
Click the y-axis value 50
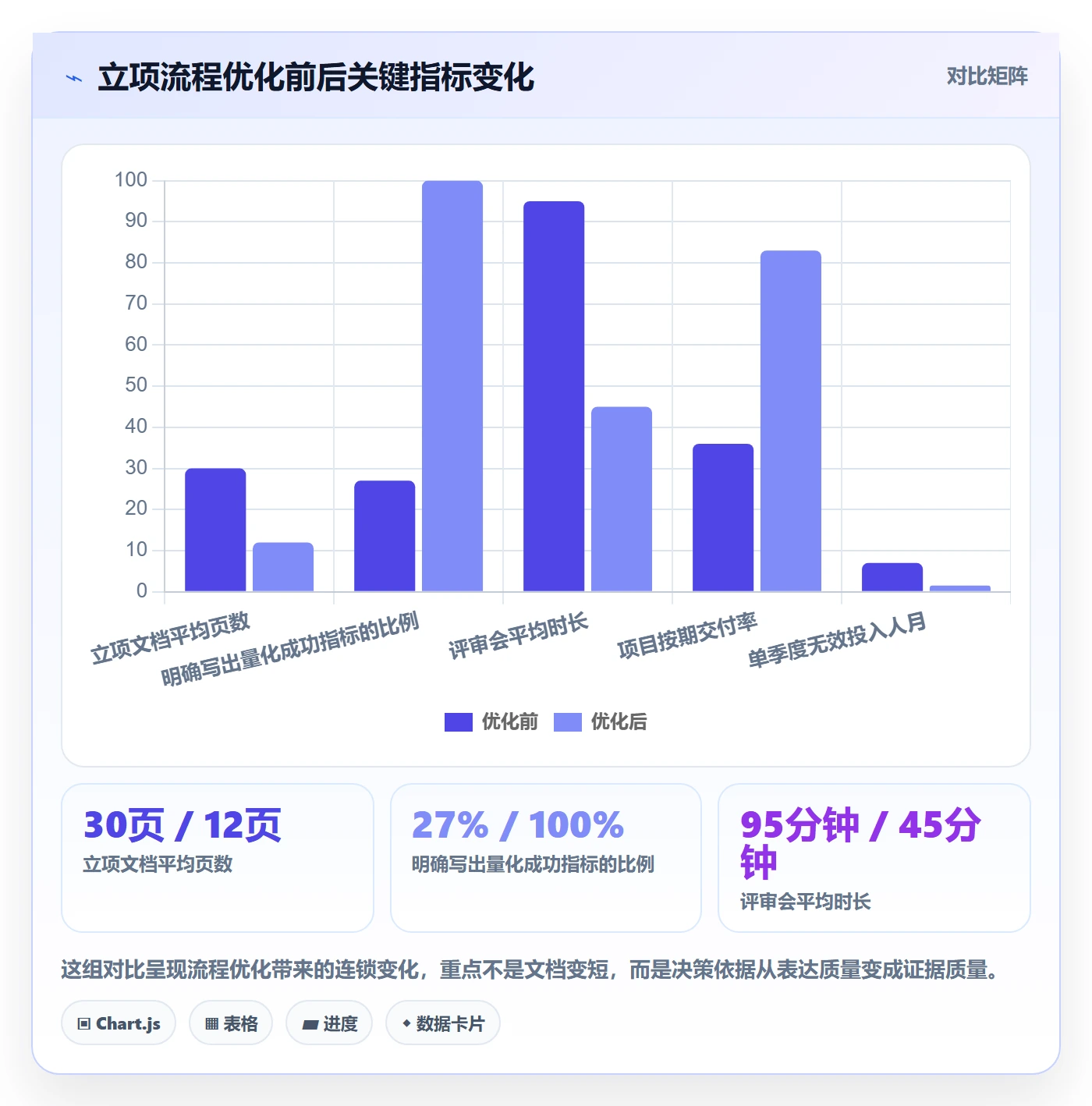pos(136,385)
